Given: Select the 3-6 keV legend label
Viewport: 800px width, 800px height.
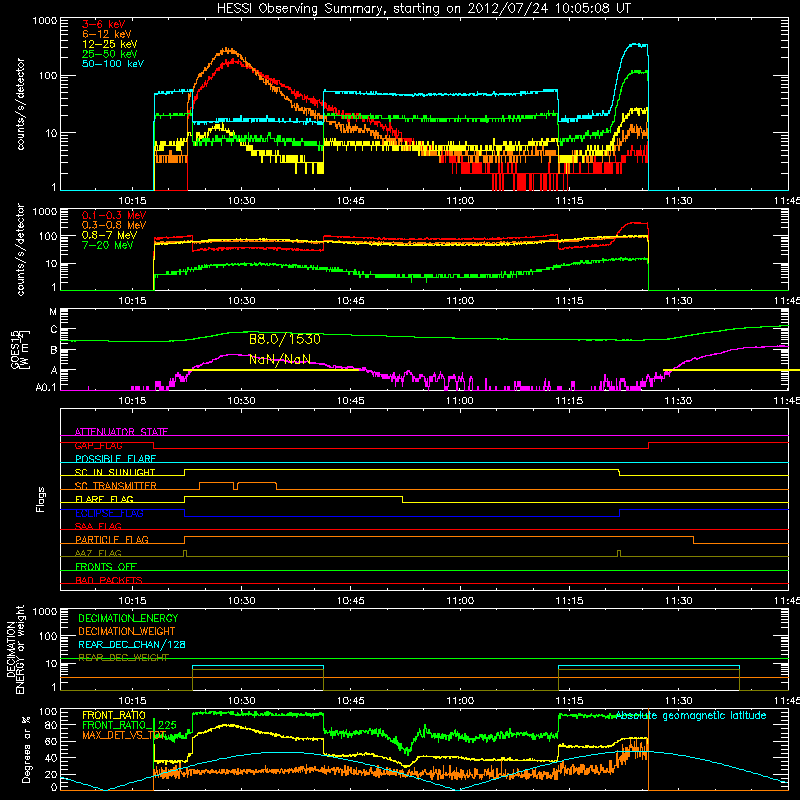Looking at the screenshot, I should click(104, 24).
